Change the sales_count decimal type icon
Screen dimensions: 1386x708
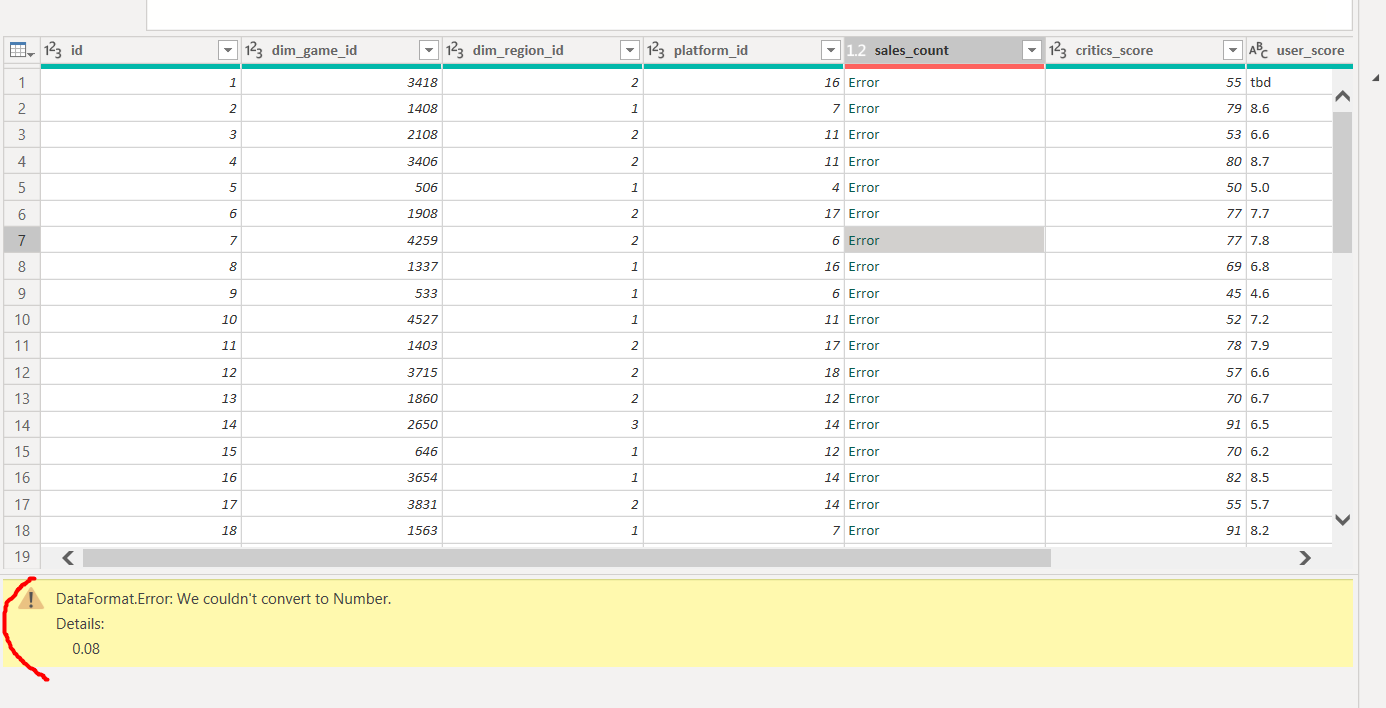point(857,50)
